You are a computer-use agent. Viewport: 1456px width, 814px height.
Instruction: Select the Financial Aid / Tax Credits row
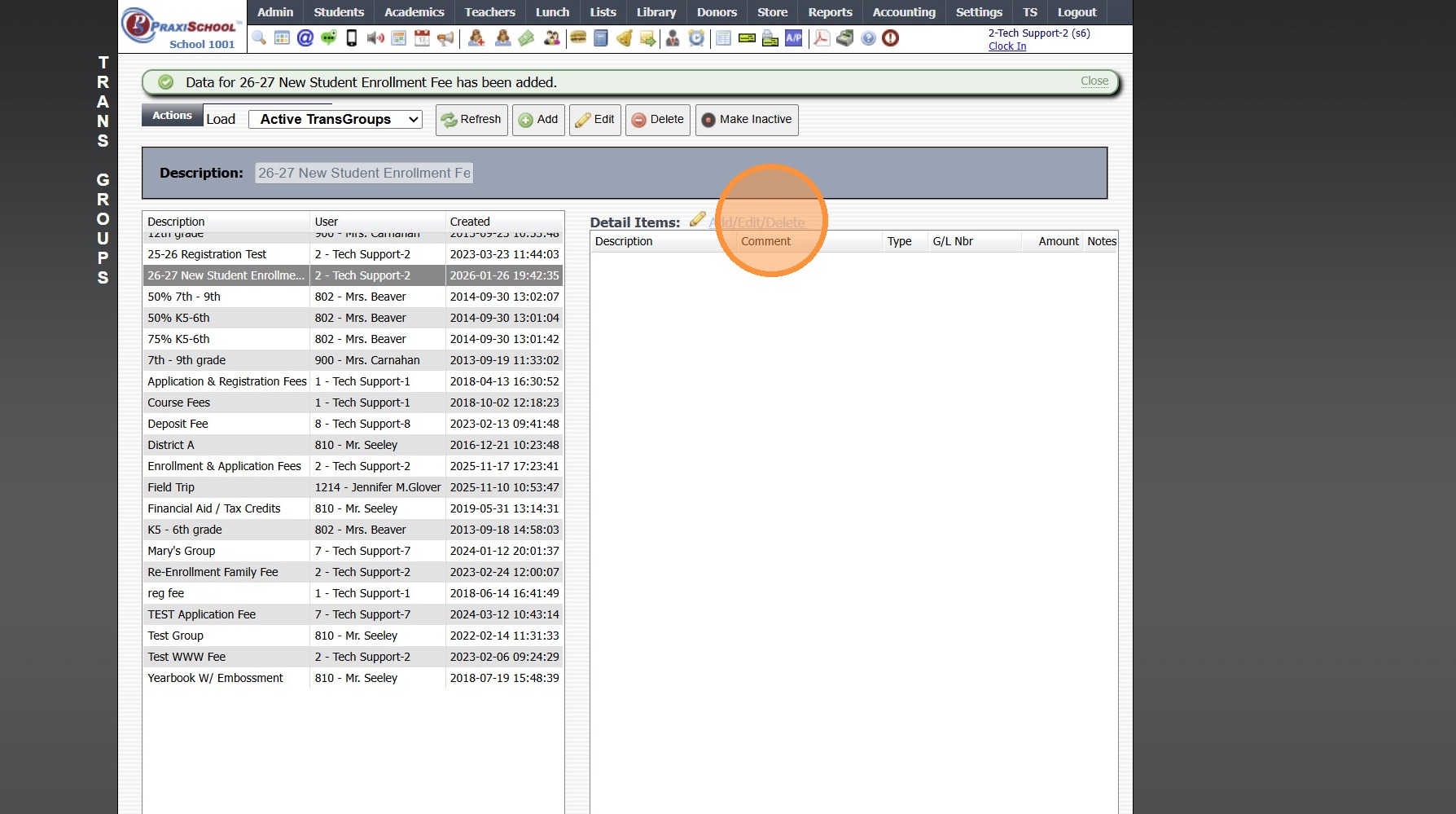coord(353,508)
